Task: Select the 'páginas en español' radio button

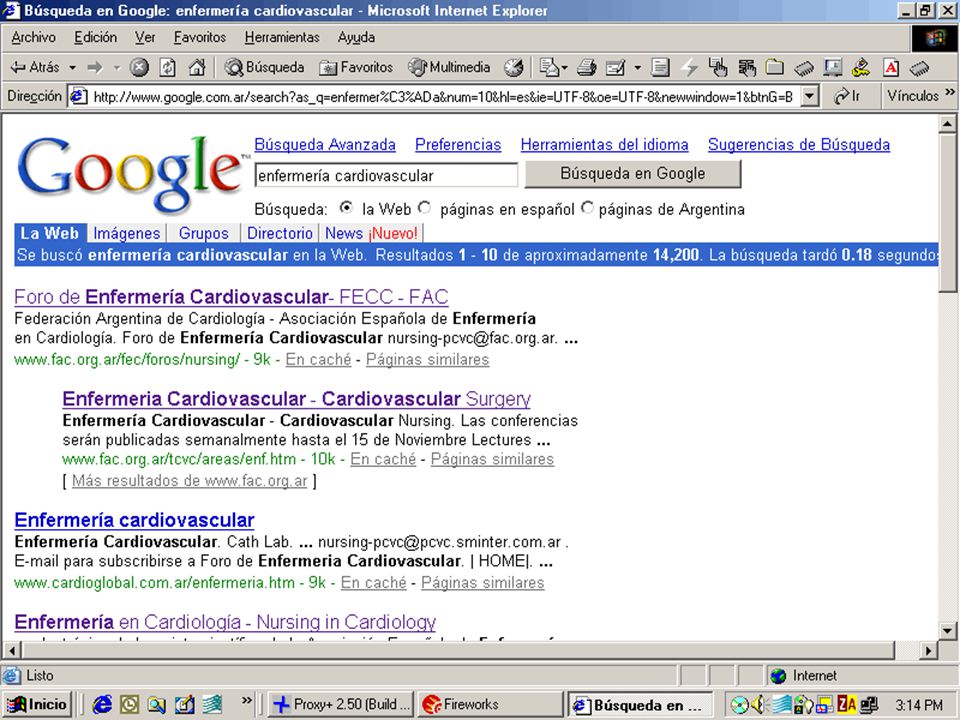Action: click(424, 208)
